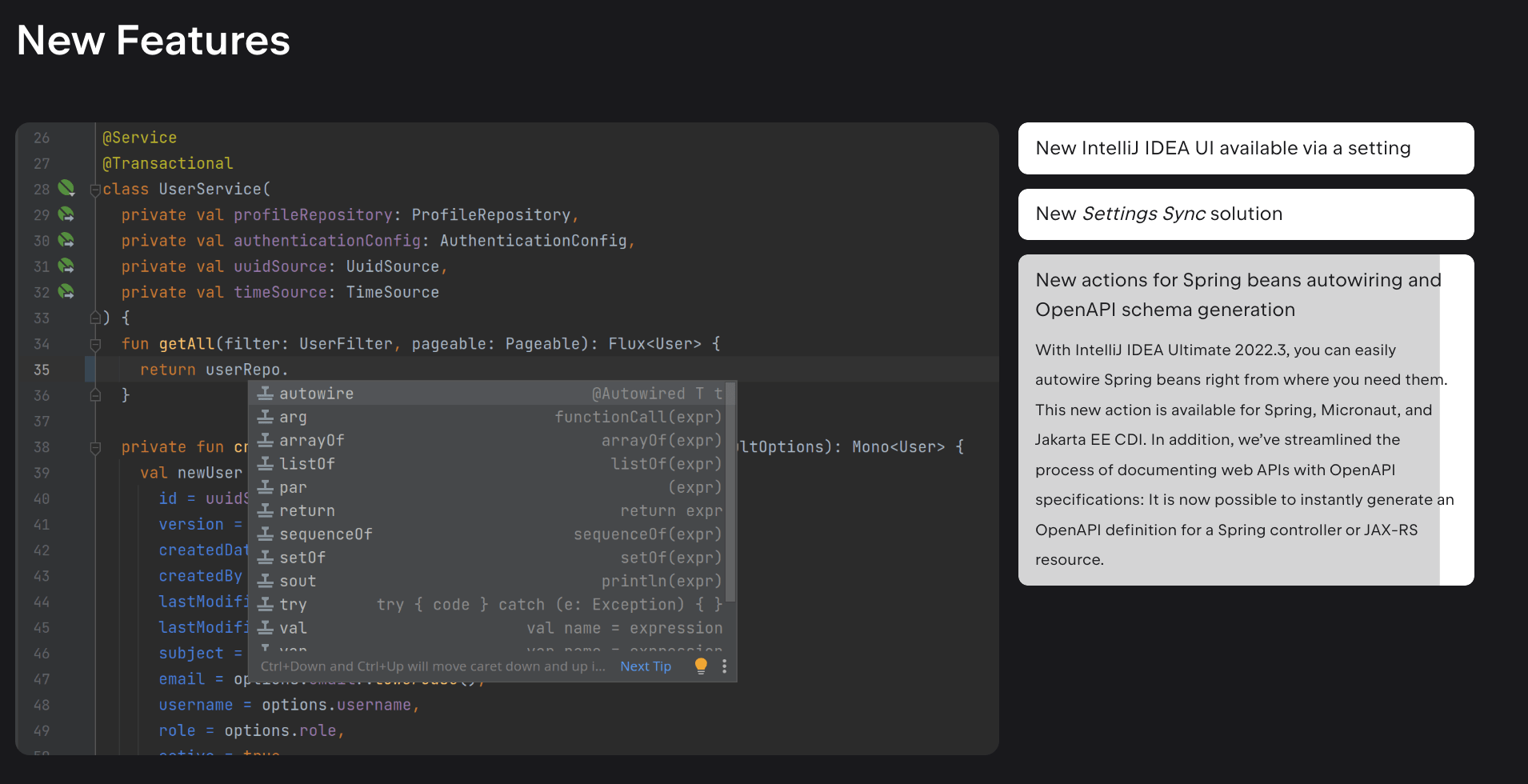The height and width of the screenshot is (784, 1528).
Task: Click the lightbulb icon in the completion popup footer
Action: point(701,666)
